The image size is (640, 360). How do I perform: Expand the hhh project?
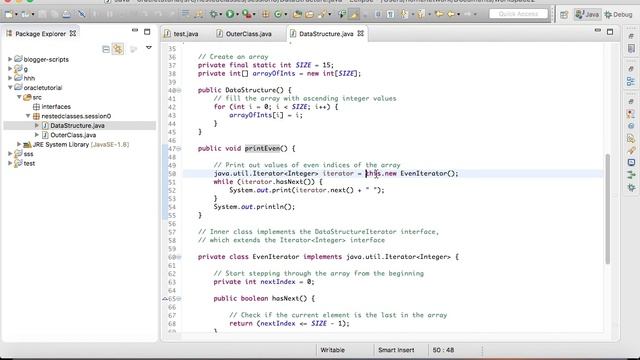[x=10, y=78]
